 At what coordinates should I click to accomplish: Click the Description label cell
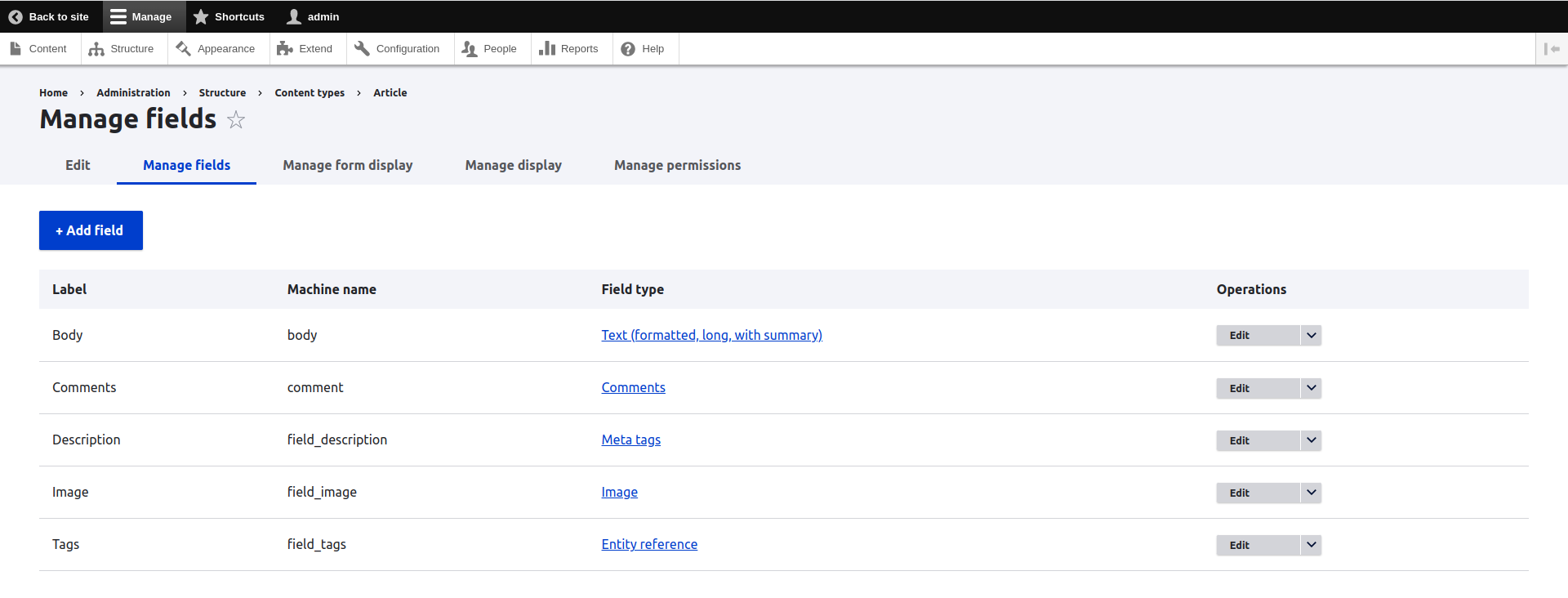coord(87,440)
